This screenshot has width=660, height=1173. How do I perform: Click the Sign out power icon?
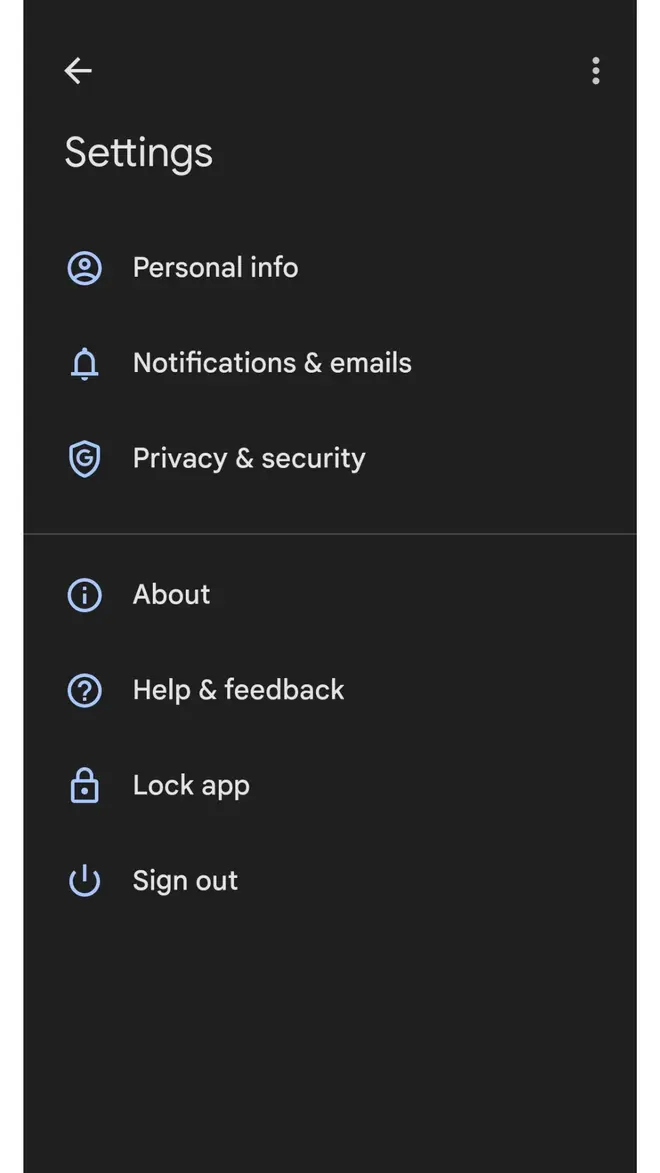(x=84, y=881)
